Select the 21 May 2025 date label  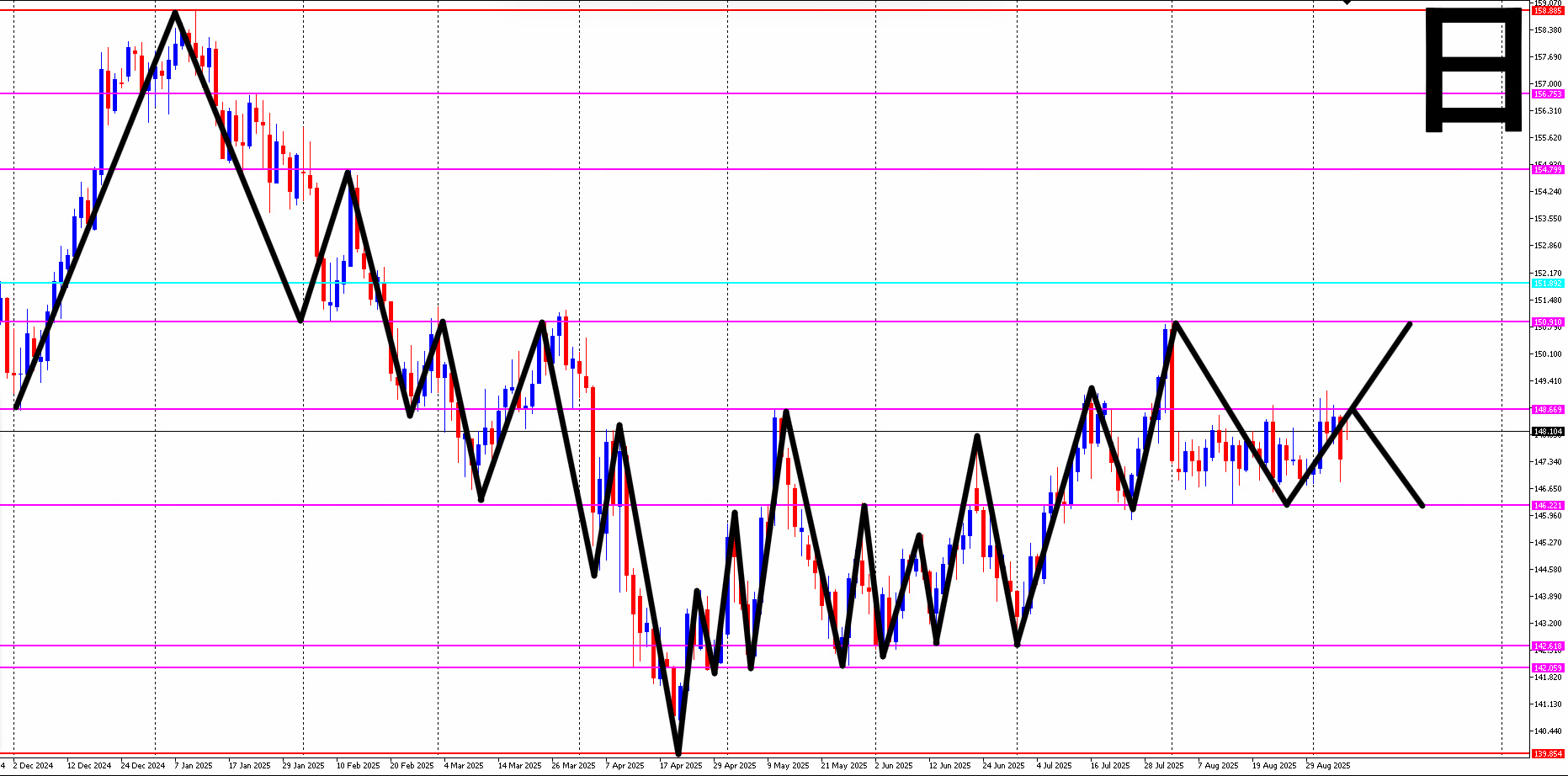843,766
